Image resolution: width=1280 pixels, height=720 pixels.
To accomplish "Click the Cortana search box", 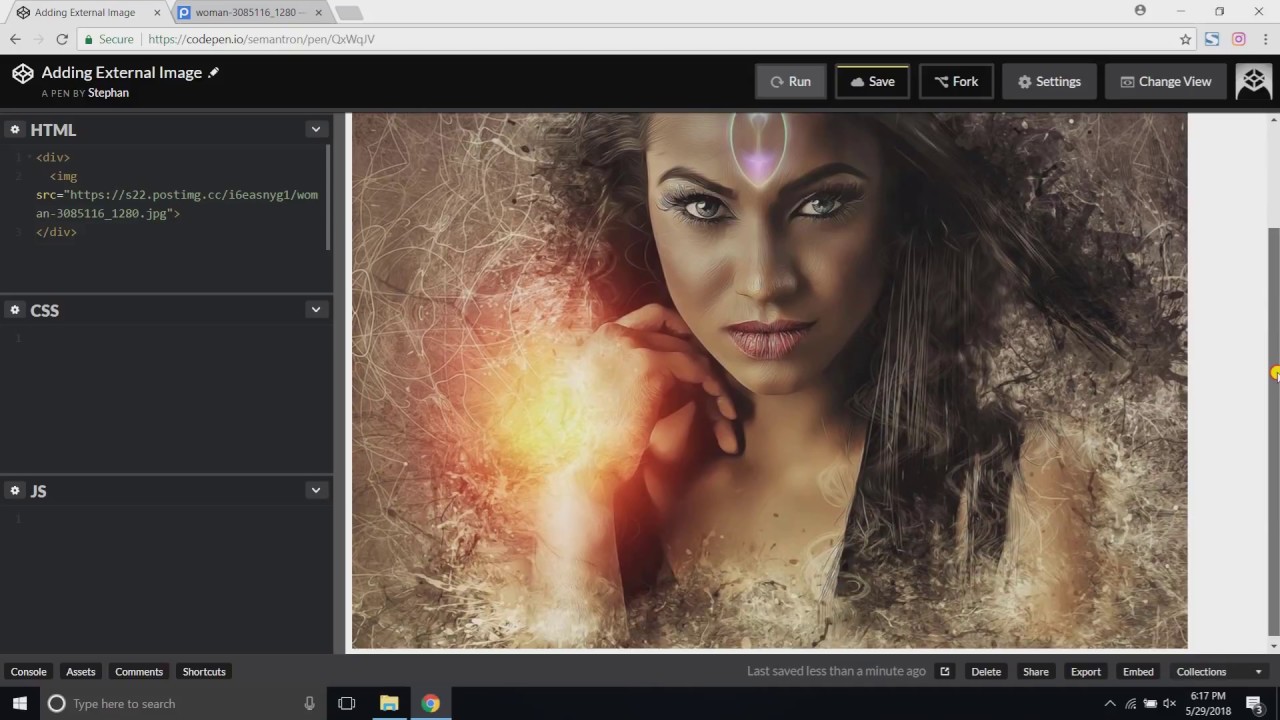I will click(x=182, y=703).
